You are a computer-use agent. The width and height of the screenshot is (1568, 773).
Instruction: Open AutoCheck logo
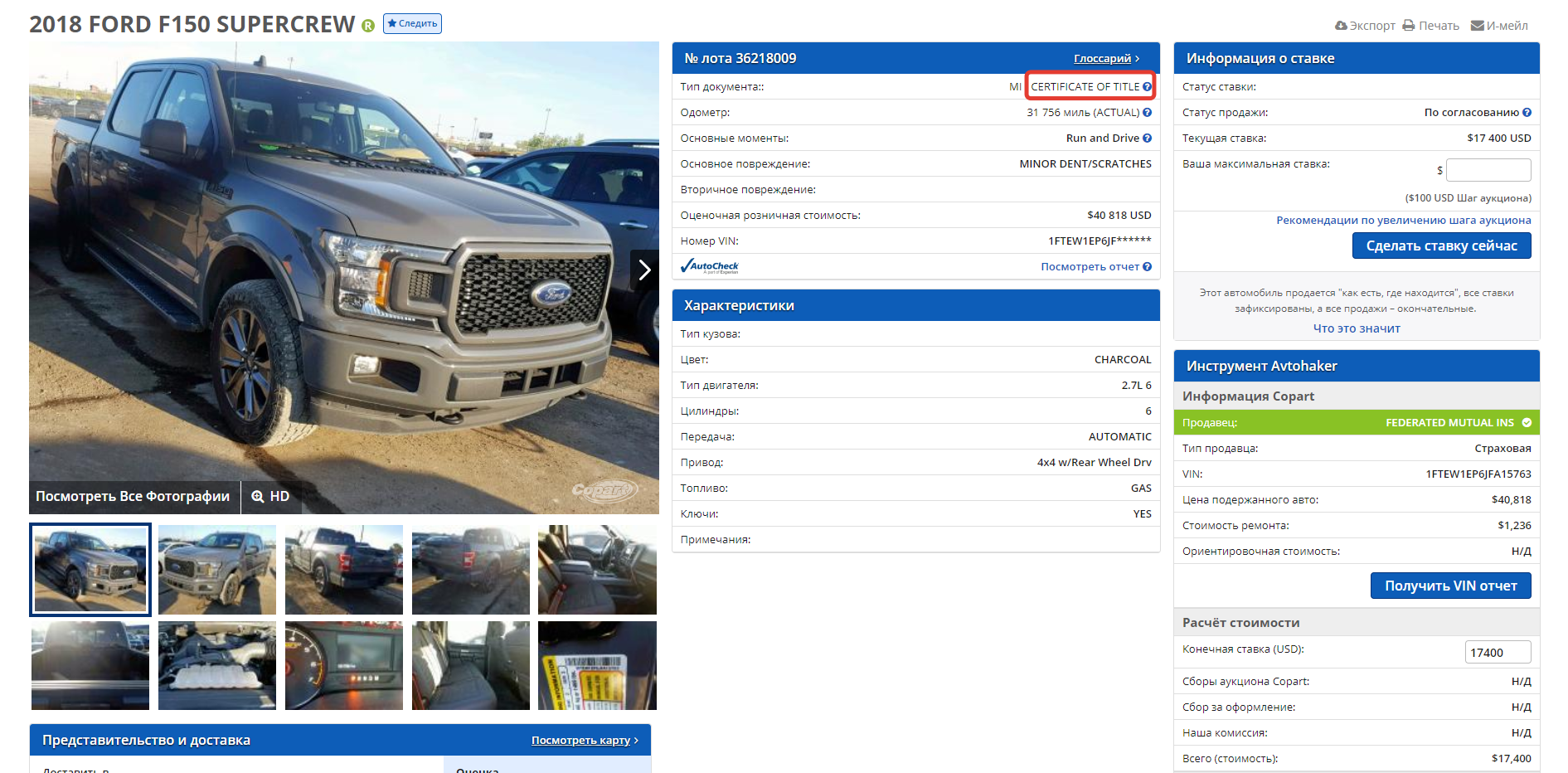709,266
